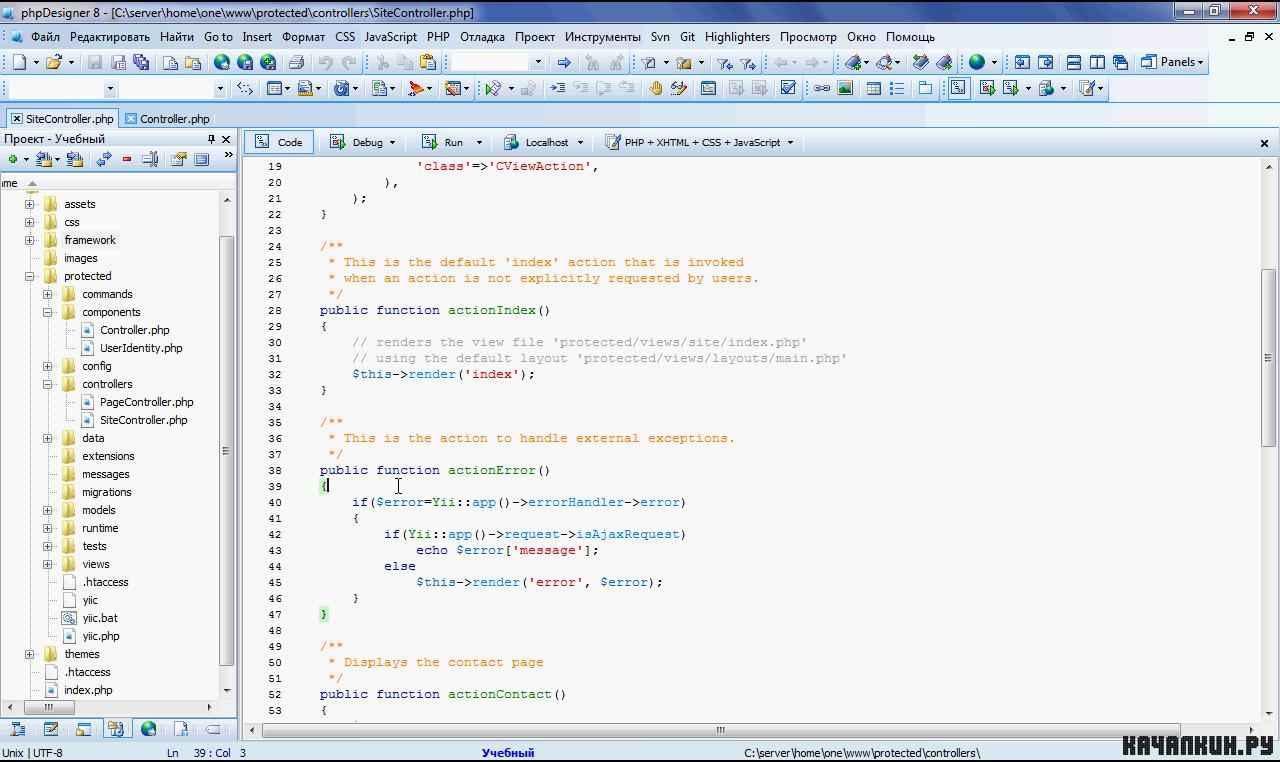
Task: Collapse the controllers folder
Action: click(x=48, y=384)
